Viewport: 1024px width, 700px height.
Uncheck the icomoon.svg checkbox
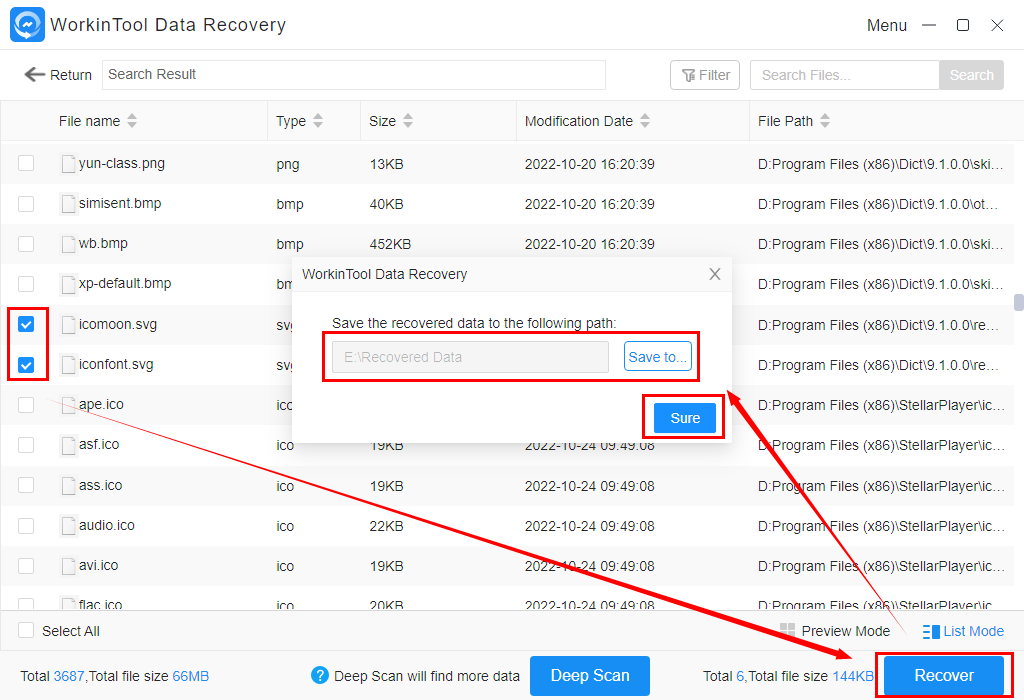point(26,324)
